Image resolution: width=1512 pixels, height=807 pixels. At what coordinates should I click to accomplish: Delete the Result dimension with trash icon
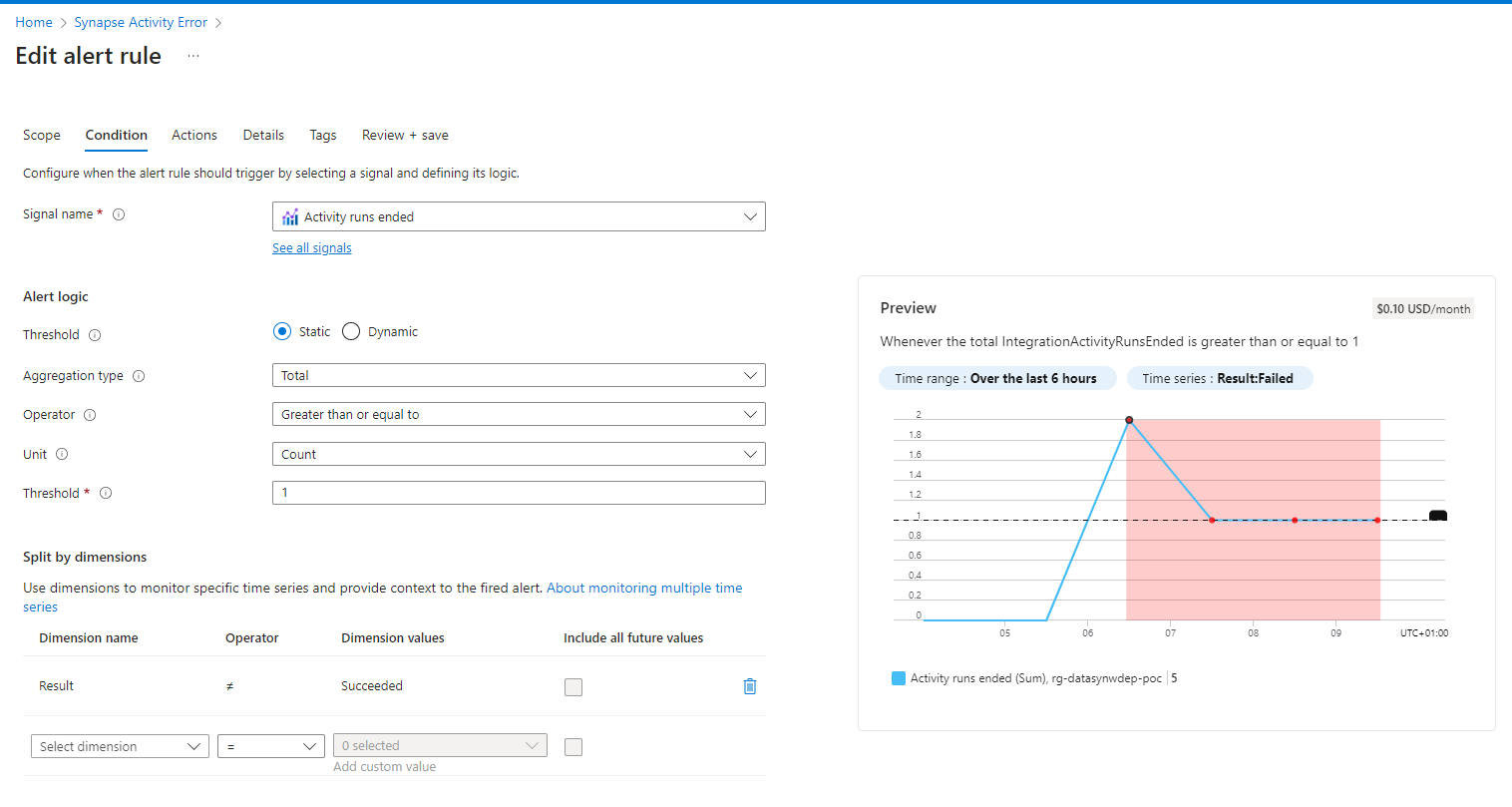click(x=750, y=686)
